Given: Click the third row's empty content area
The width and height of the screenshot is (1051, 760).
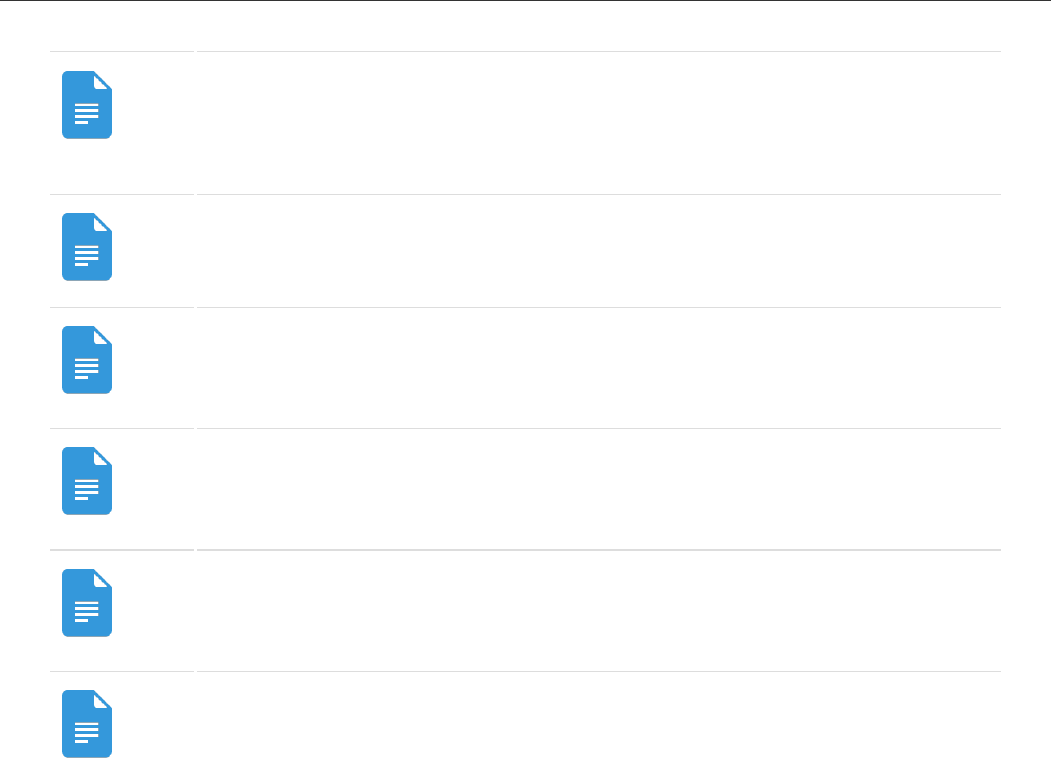Looking at the screenshot, I should pyautogui.click(x=598, y=368).
